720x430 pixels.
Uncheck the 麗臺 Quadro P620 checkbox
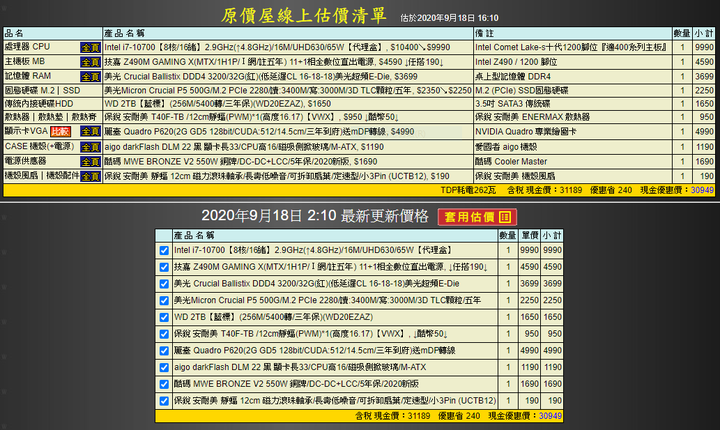(x=164, y=351)
